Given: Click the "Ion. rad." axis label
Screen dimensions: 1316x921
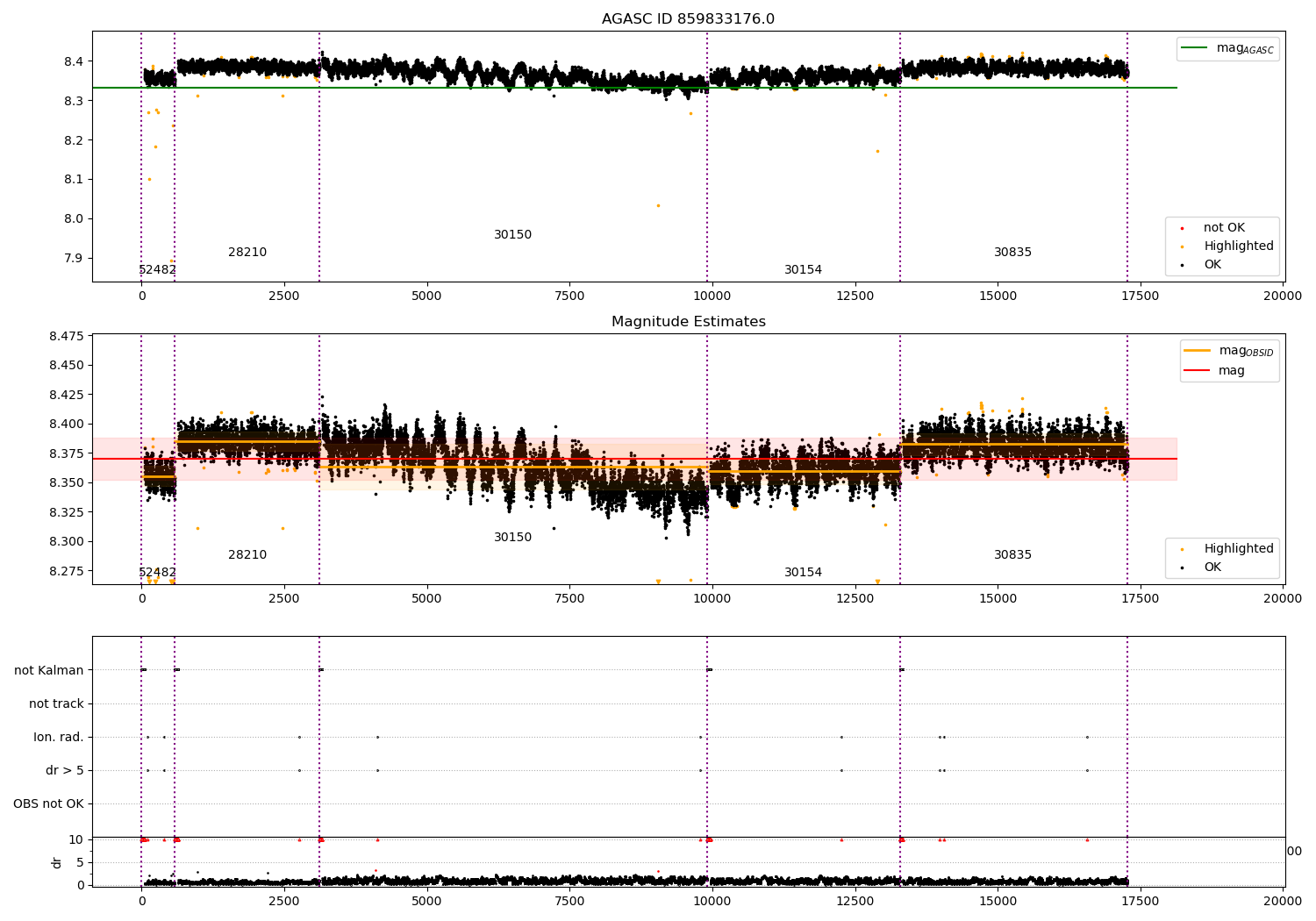Looking at the screenshot, I should click(x=59, y=738).
